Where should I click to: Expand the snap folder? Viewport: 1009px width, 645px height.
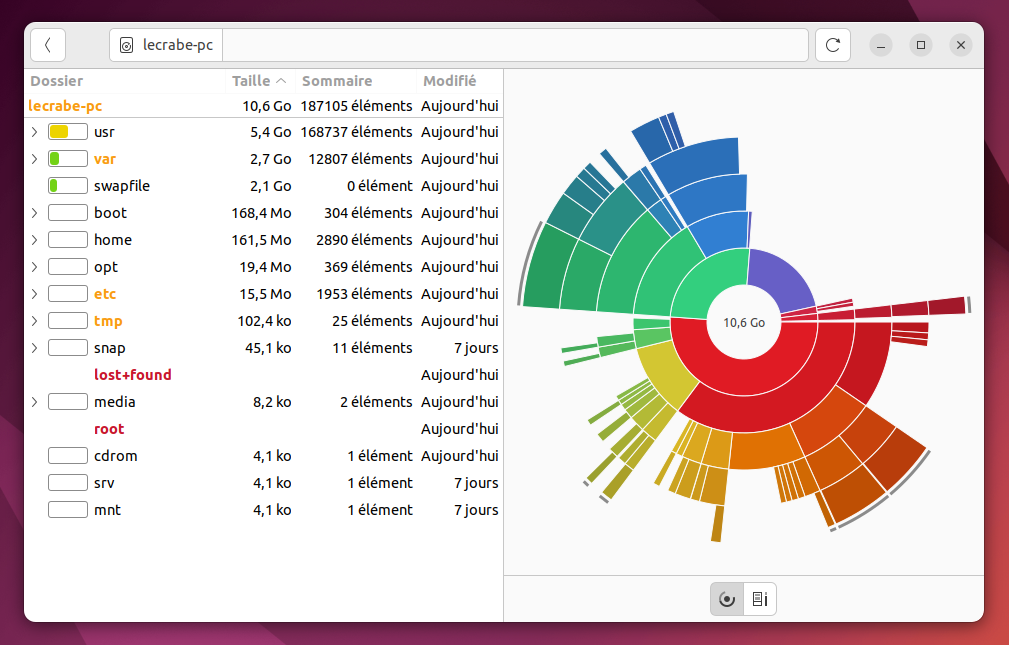click(x=35, y=348)
